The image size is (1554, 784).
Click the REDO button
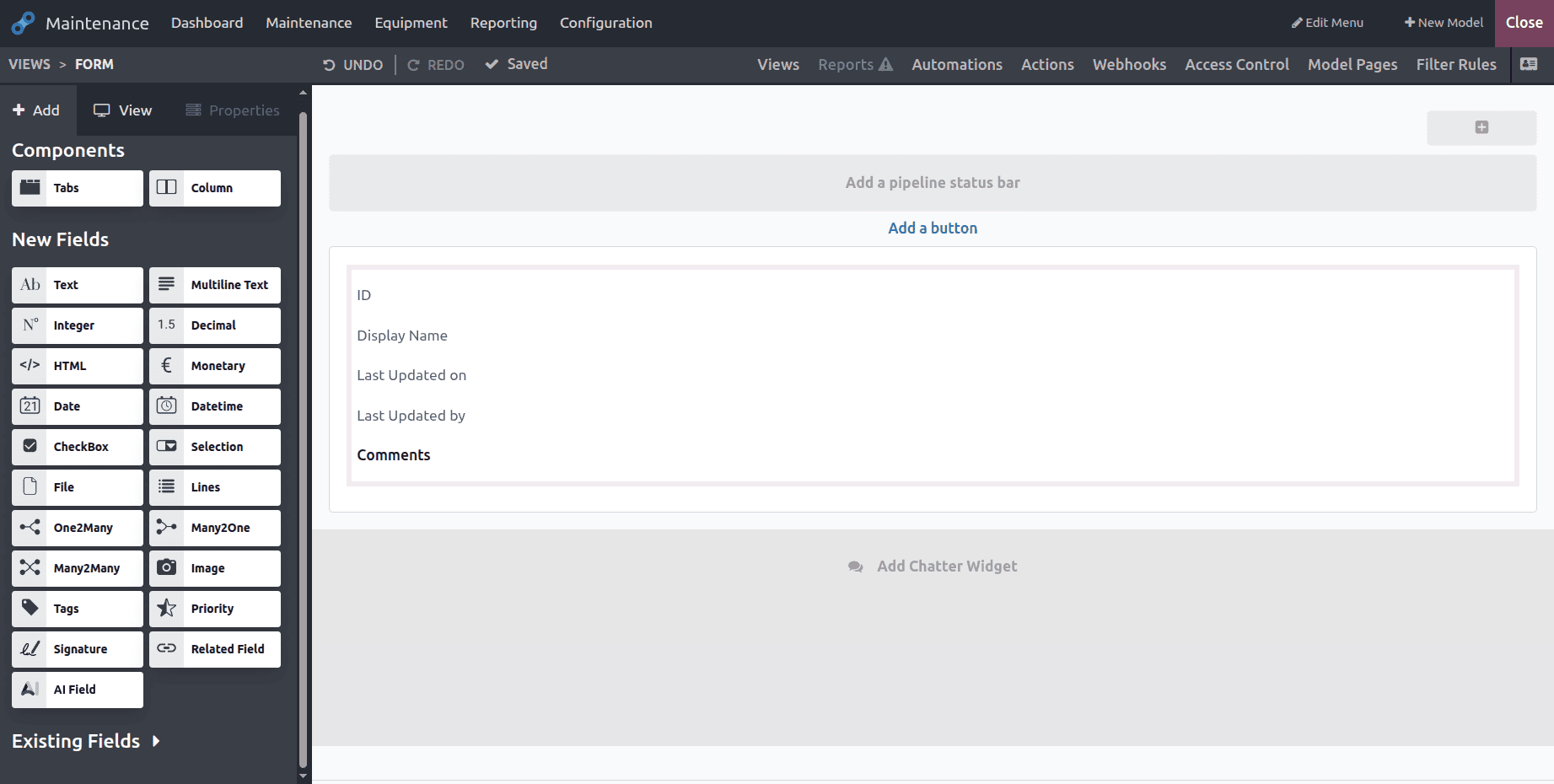tap(436, 65)
